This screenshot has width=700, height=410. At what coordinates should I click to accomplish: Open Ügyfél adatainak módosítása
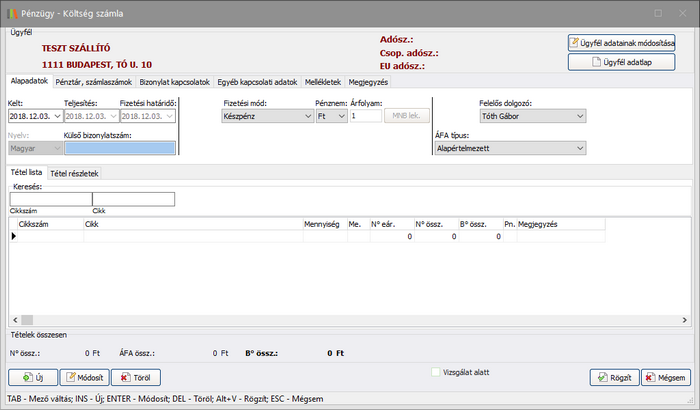click(x=622, y=43)
